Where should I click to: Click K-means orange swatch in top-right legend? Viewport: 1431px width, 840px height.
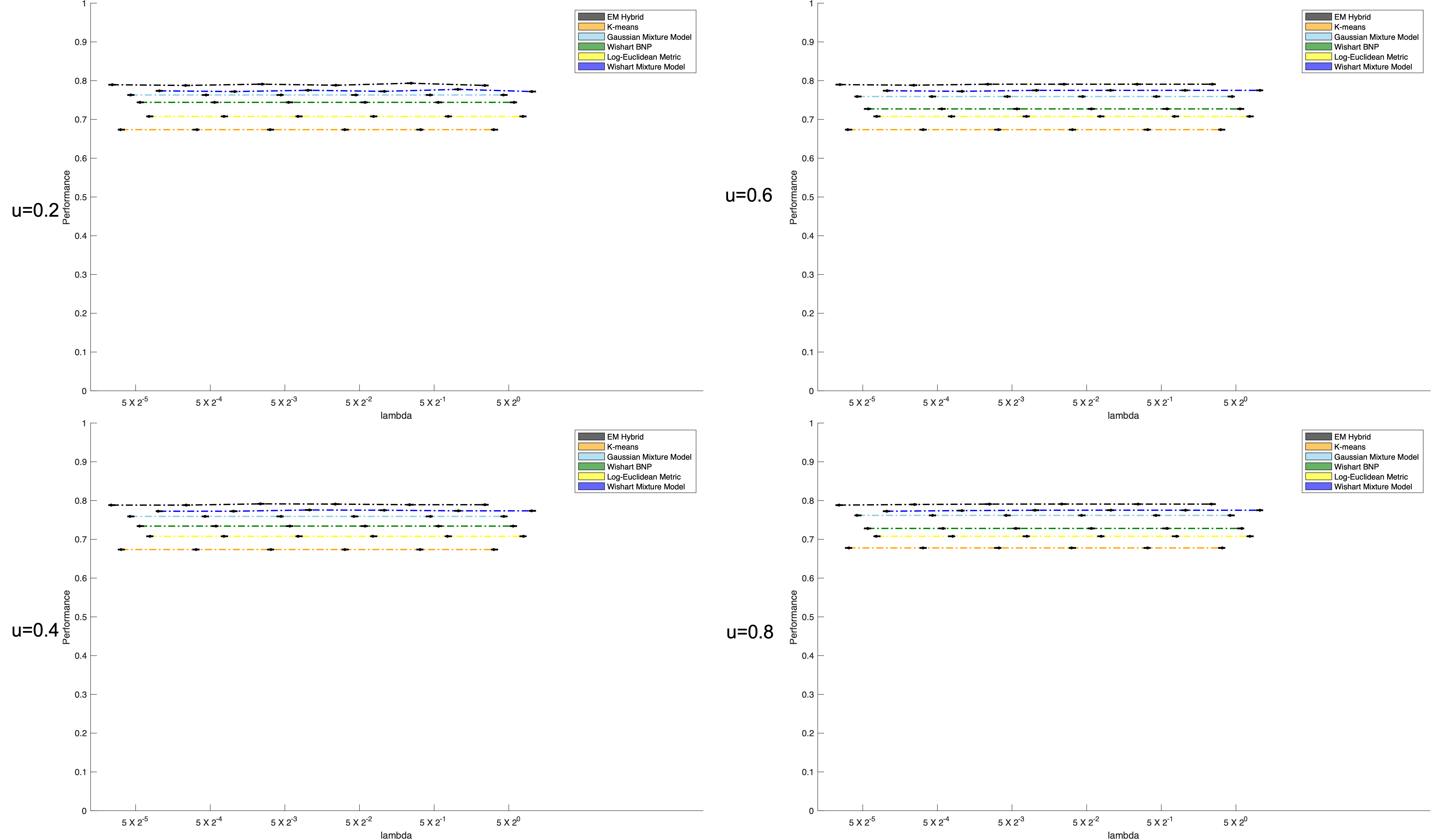[x=1318, y=27]
